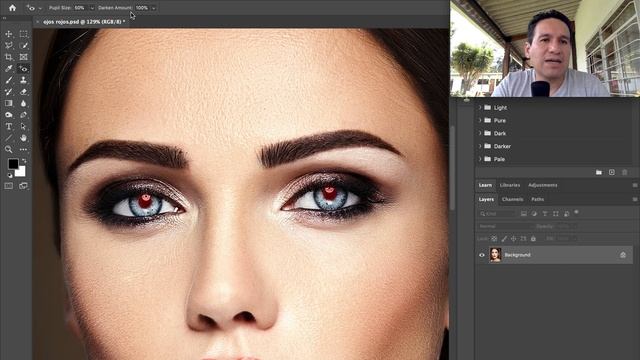Open the Edit Toolbar three-dots menu
Viewport: 640px width, 360px height.
[x=24, y=149]
